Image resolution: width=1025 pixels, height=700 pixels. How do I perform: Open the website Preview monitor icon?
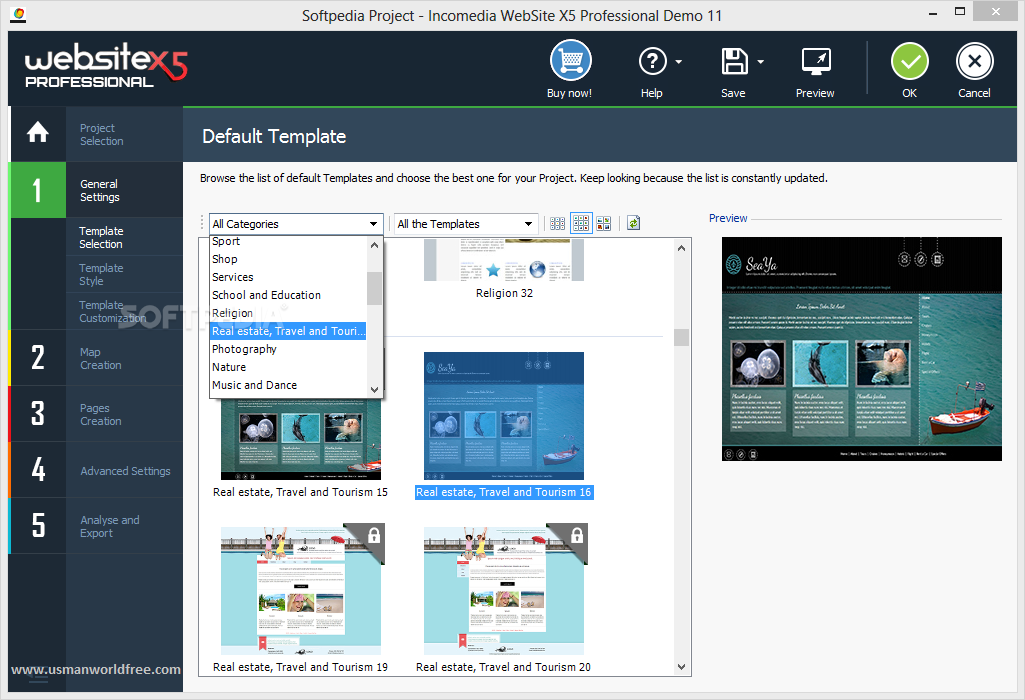click(816, 62)
